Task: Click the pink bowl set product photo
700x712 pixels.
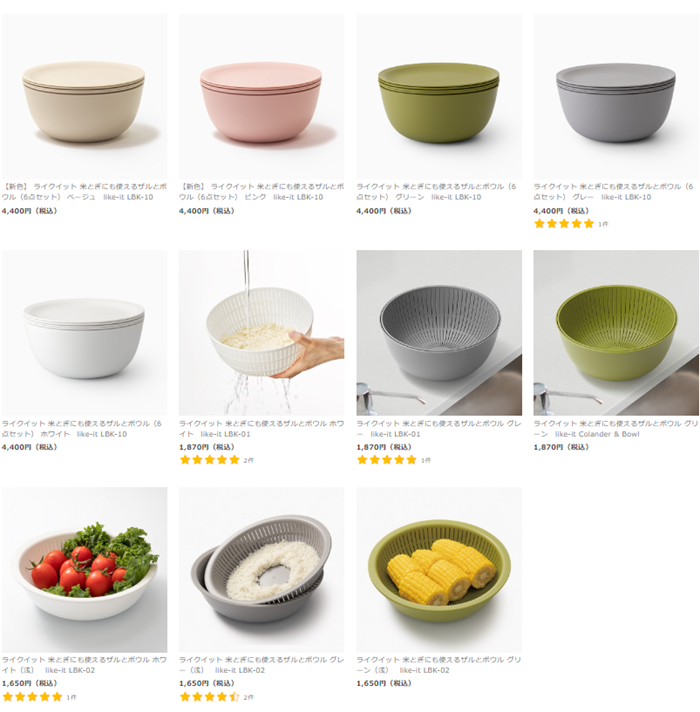Action: (261, 97)
